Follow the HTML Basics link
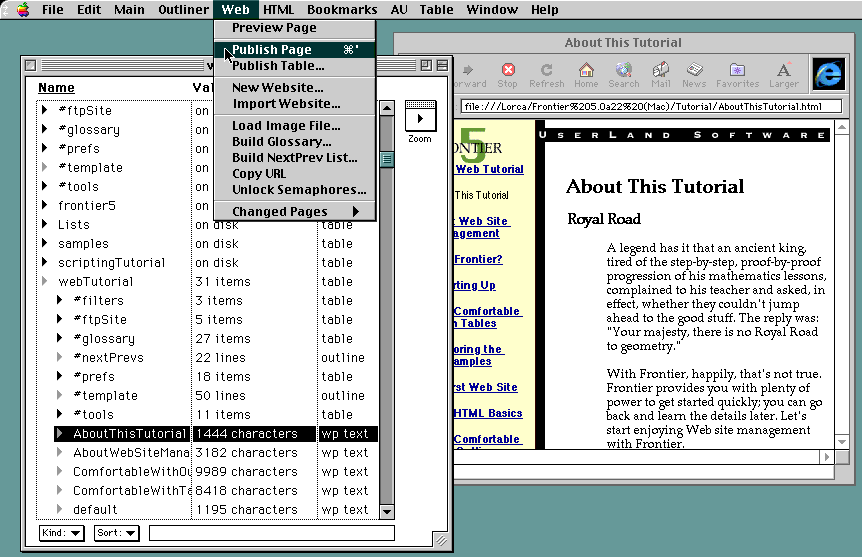Viewport: 862px width, 557px height. pyautogui.click(x=487, y=413)
